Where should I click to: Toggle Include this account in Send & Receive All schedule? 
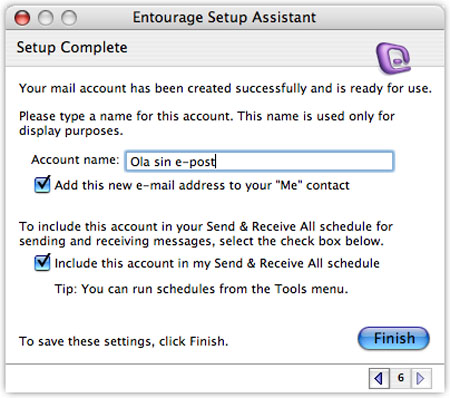click(42, 262)
